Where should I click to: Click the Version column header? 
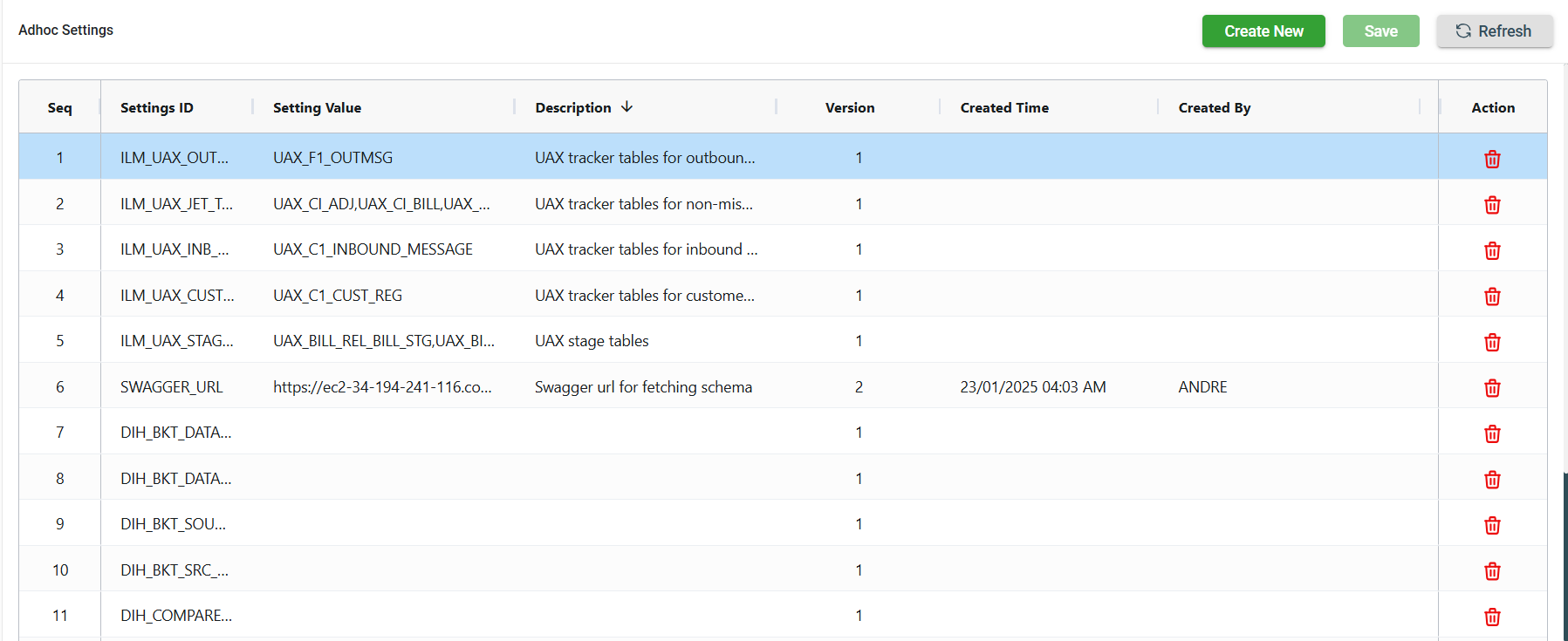click(849, 108)
